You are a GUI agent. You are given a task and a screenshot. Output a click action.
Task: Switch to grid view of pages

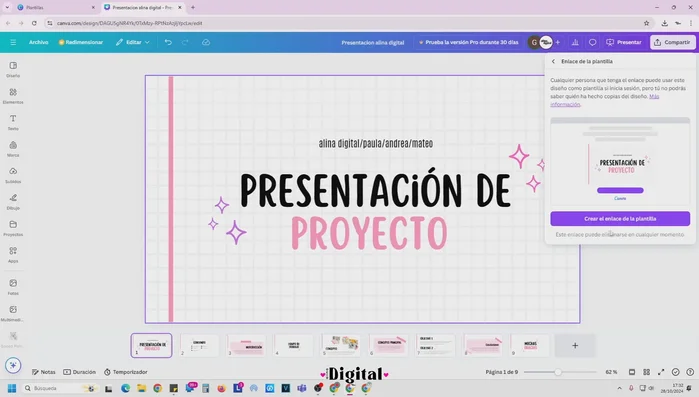click(646, 372)
